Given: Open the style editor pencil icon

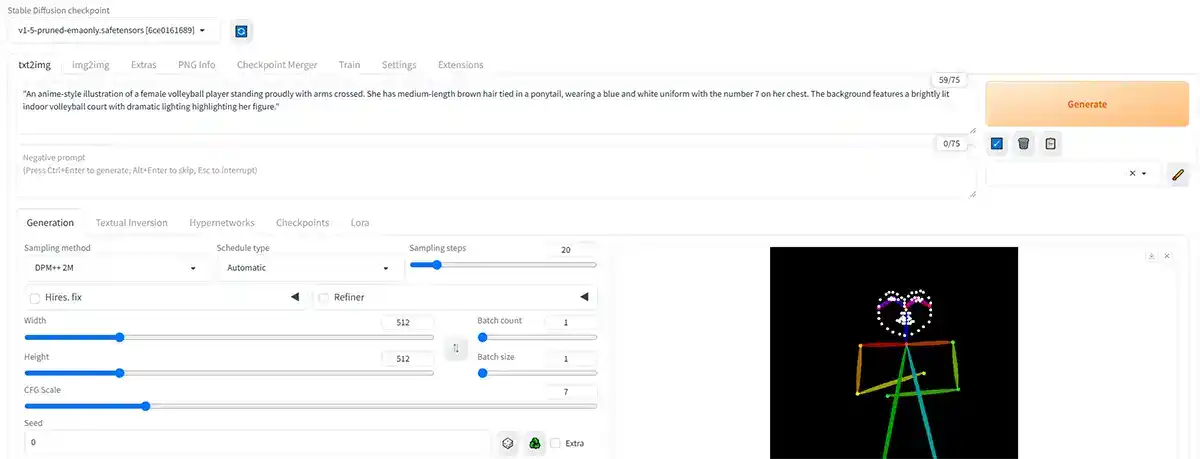Looking at the screenshot, I should click(x=1177, y=173).
